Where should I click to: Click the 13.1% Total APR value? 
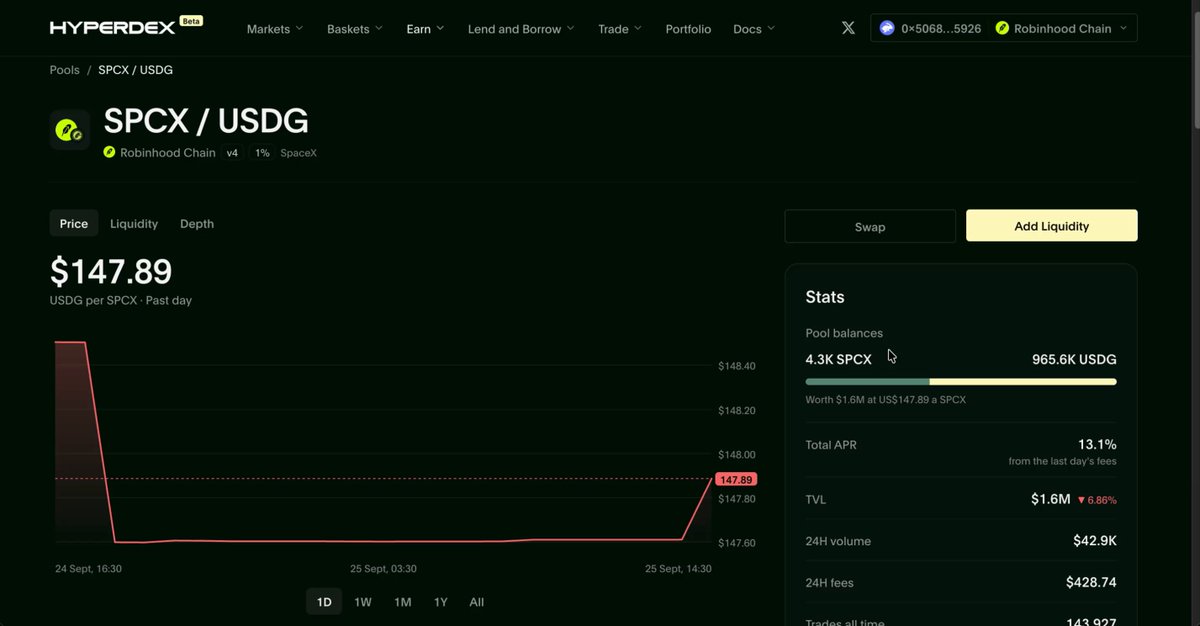coord(1097,444)
